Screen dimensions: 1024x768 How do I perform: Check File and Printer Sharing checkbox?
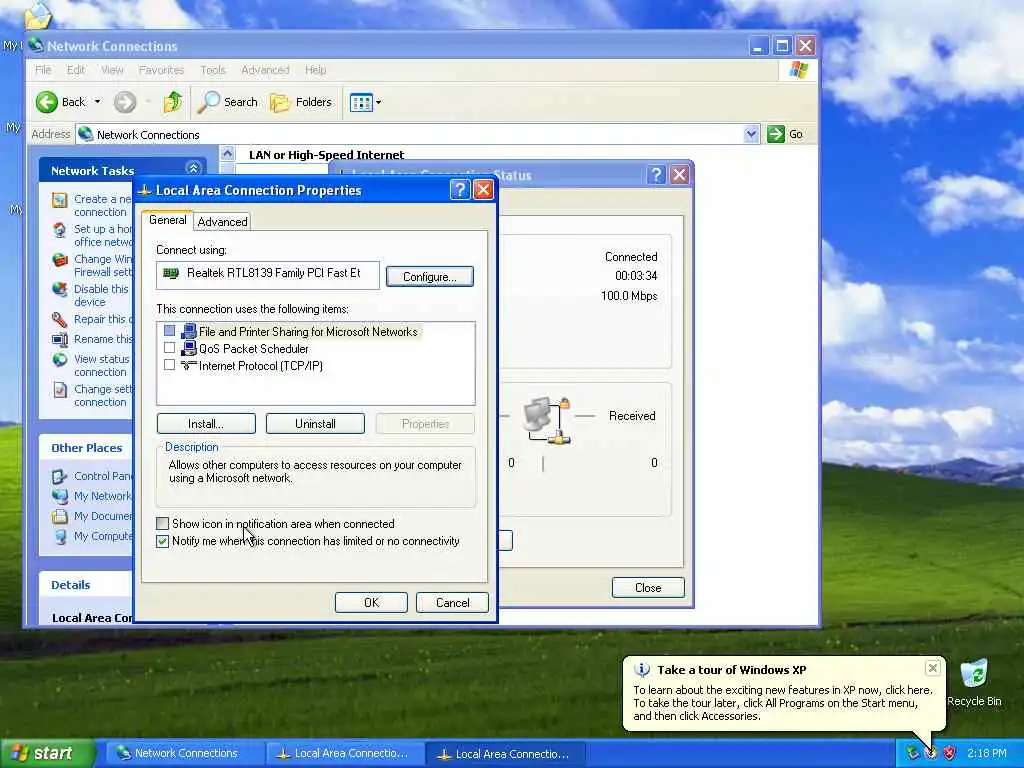point(169,331)
